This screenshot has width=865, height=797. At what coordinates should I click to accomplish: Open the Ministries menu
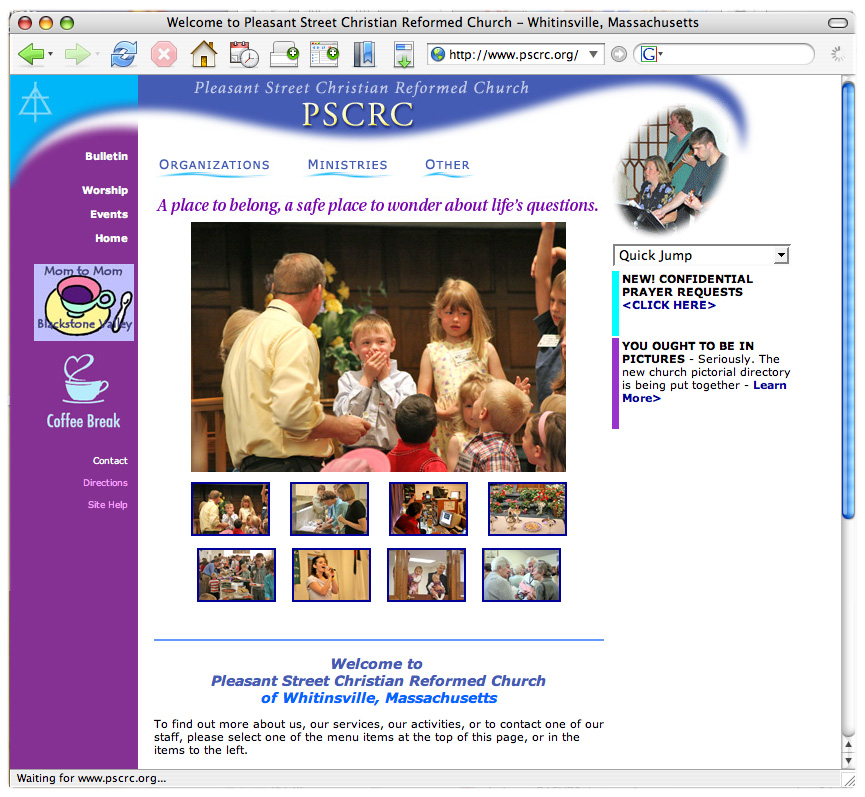[x=347, y=165]
